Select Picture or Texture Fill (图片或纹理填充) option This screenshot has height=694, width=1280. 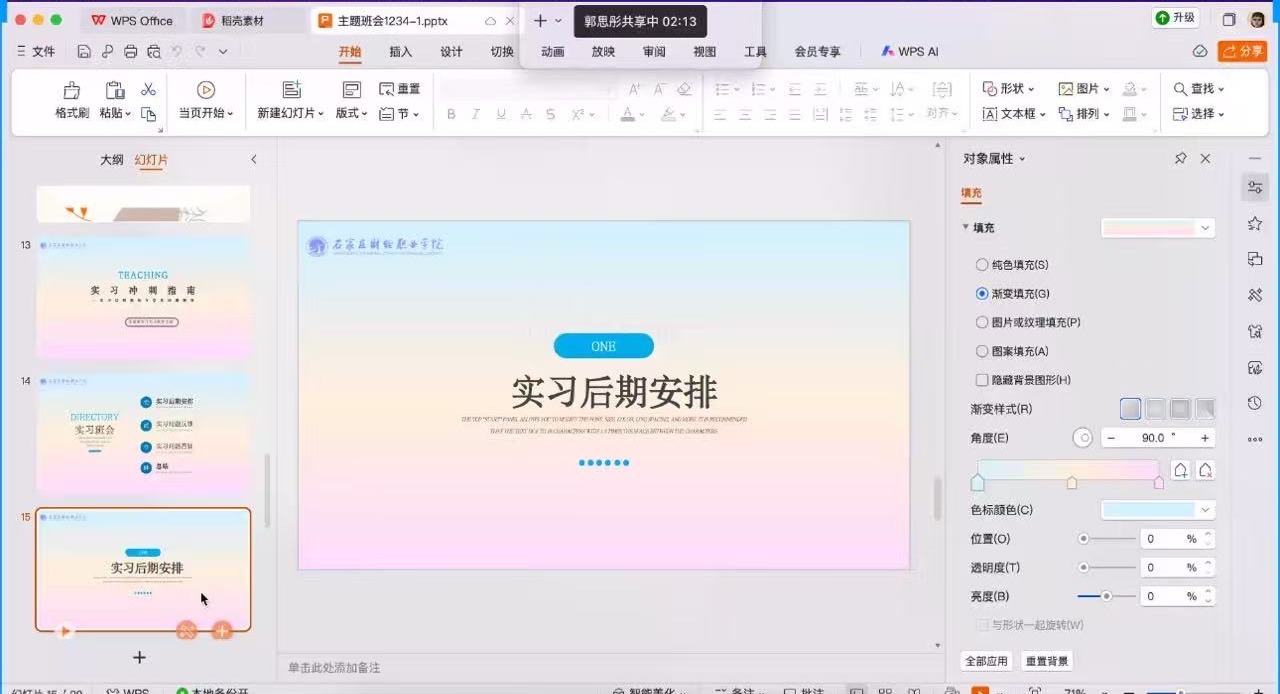coord(982,323)
